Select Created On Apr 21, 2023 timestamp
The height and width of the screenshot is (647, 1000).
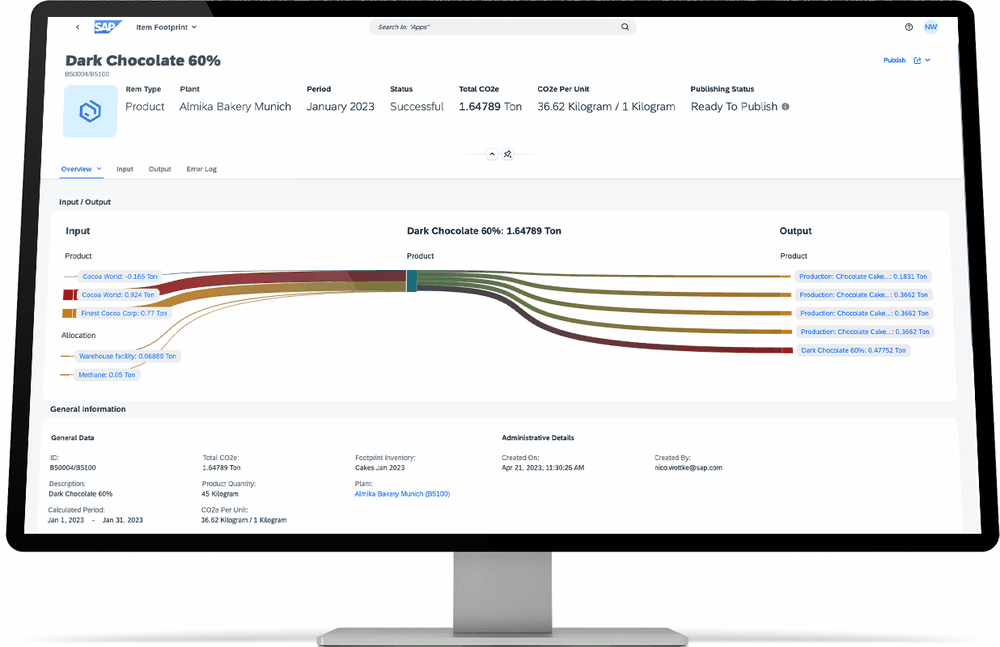click(x=543, y=468)
